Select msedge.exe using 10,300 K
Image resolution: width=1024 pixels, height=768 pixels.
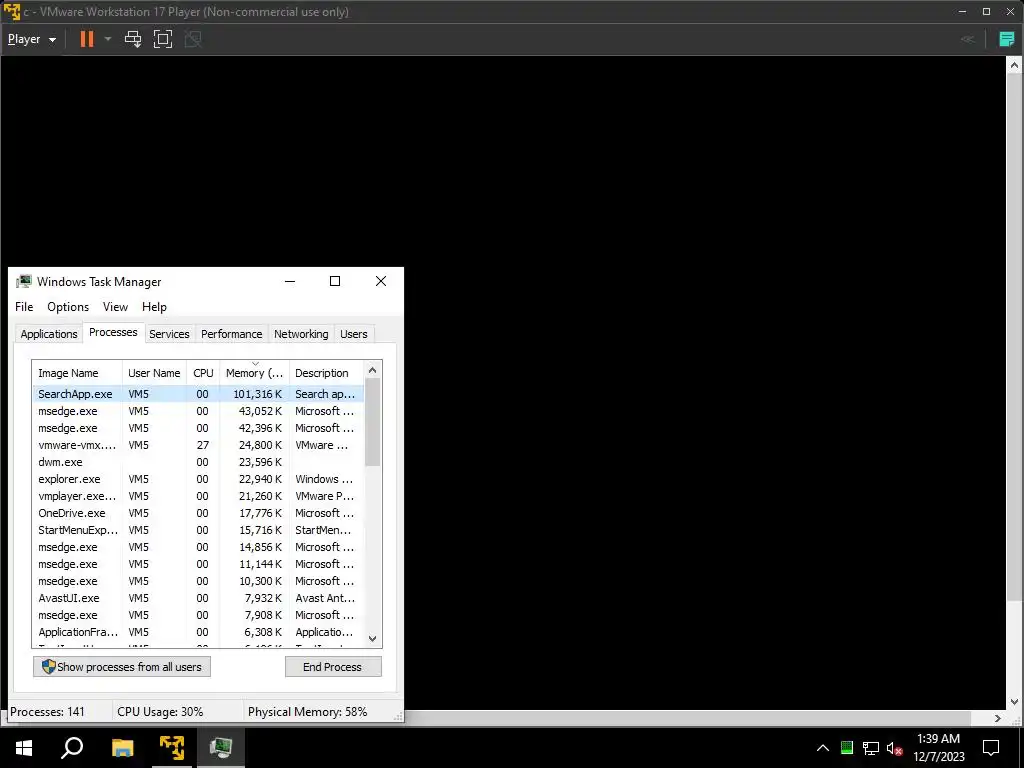[x=198, y=581]
